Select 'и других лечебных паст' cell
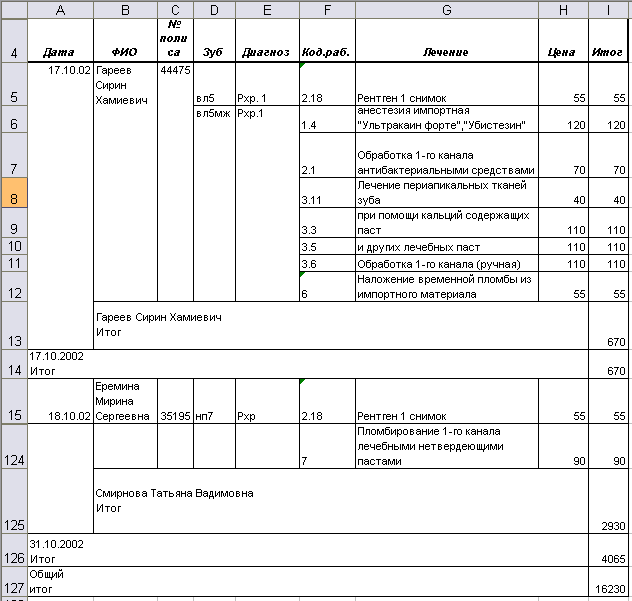The image size is (632, 601). click(447, 246)
